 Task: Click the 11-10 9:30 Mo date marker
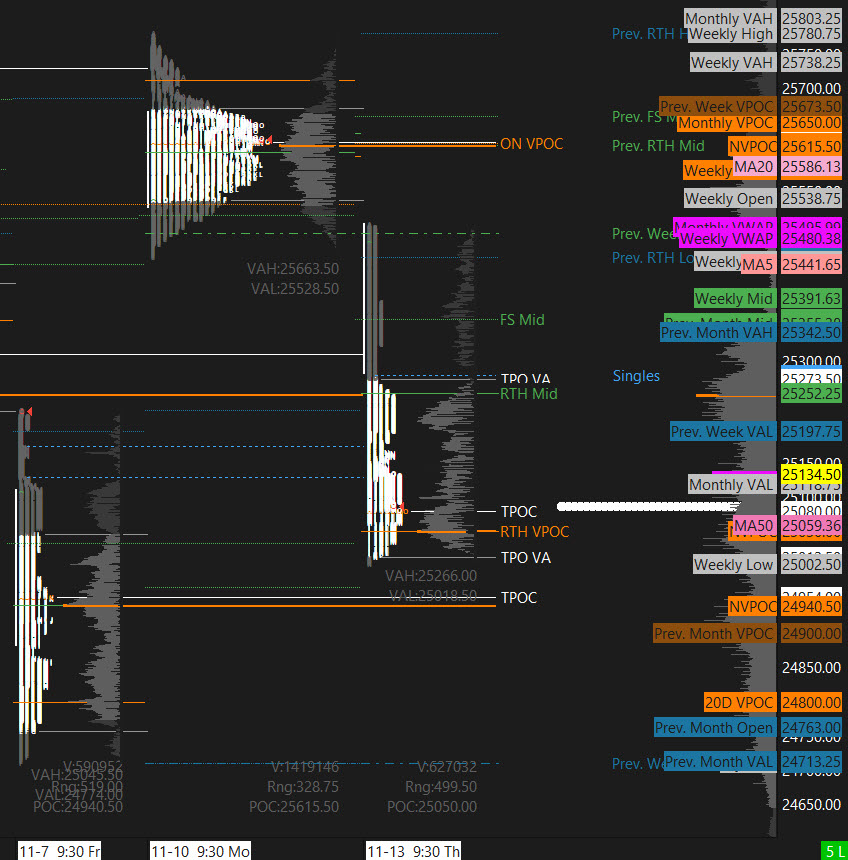200,851
